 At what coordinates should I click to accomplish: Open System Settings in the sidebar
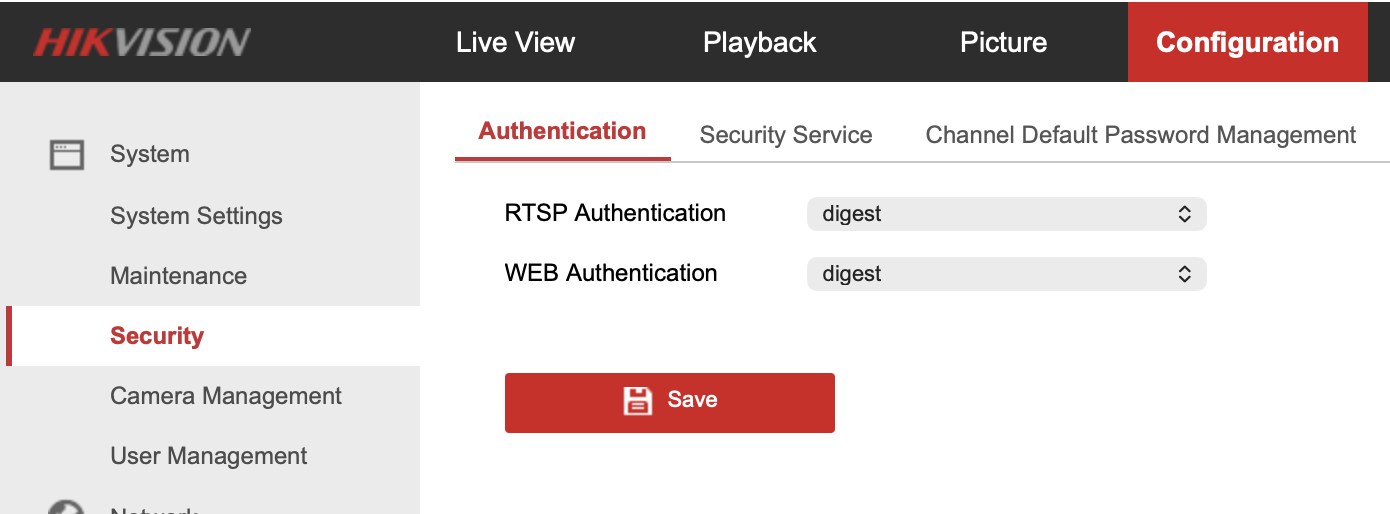tap(196, 216)
